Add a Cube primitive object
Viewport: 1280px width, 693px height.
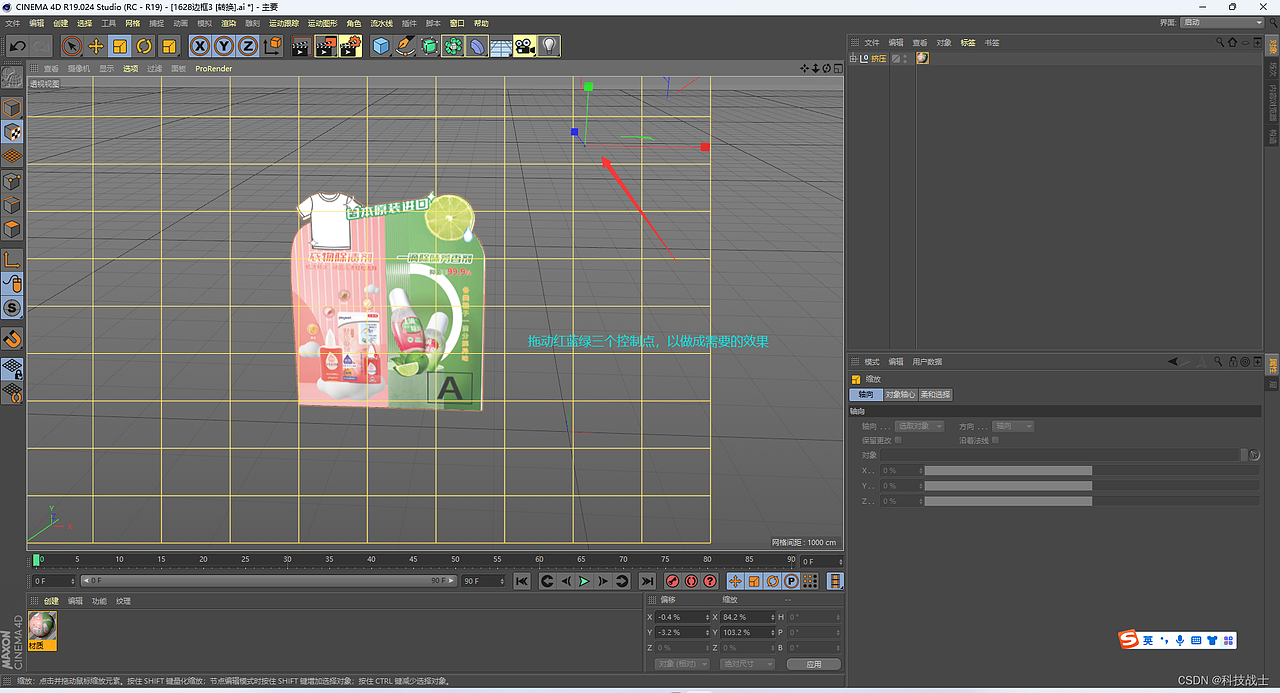(381, 46)
